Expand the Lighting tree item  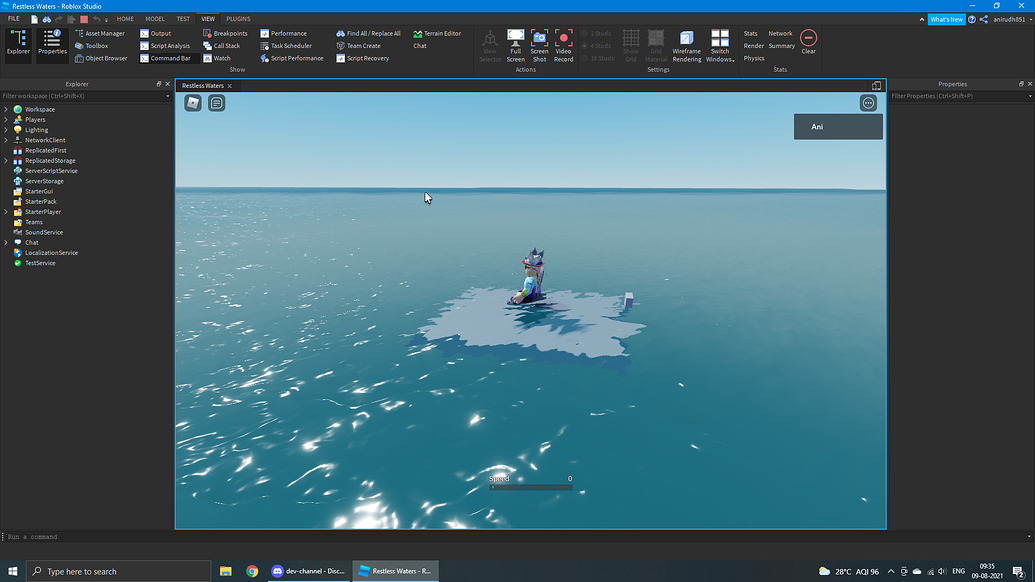(5, 129)
